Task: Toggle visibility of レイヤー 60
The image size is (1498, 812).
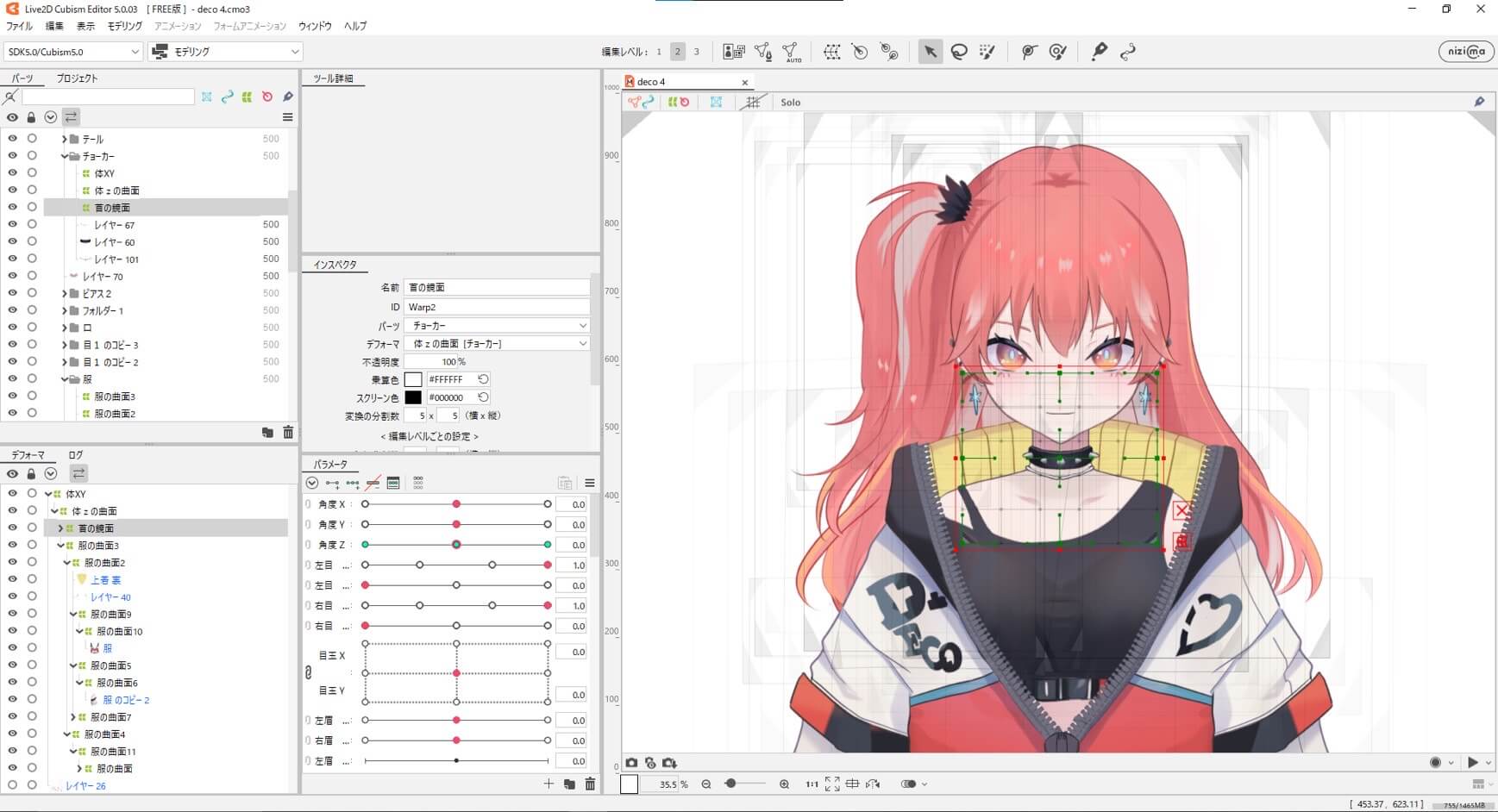Action: (x=12, y=241)
